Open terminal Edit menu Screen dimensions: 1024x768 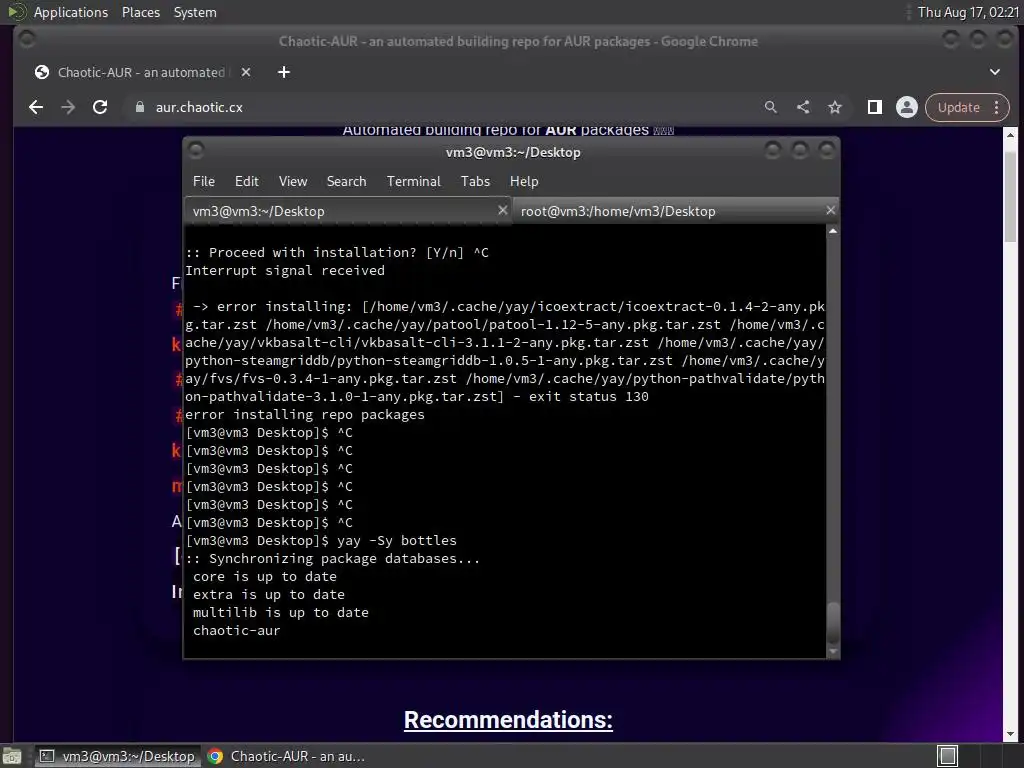coord(246,181)
